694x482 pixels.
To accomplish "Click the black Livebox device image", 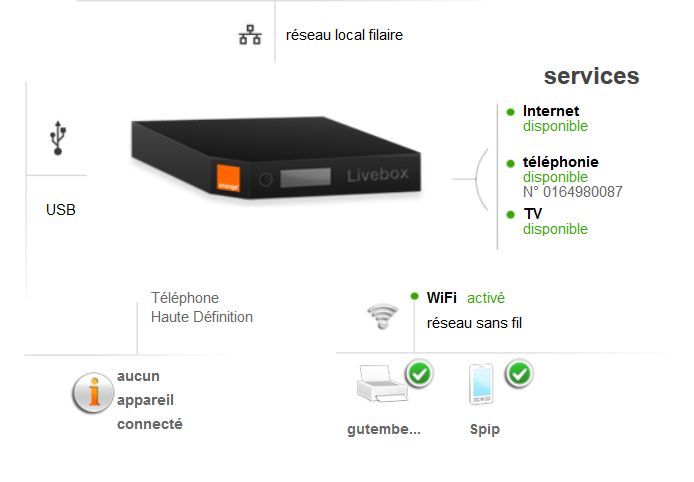I will click(x=276, y=158).
